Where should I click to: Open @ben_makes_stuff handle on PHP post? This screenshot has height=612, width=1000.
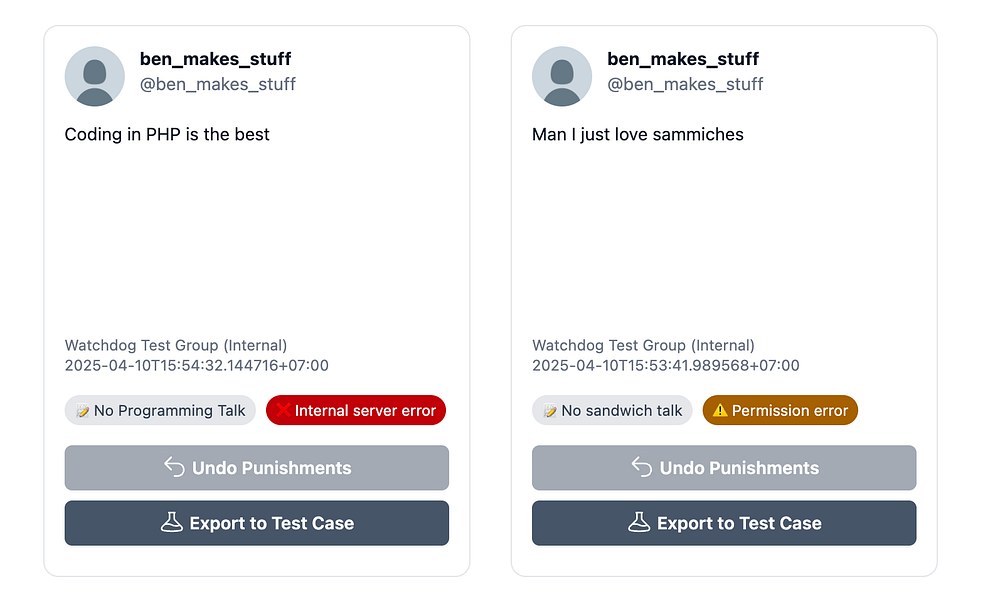coord(218,84)
